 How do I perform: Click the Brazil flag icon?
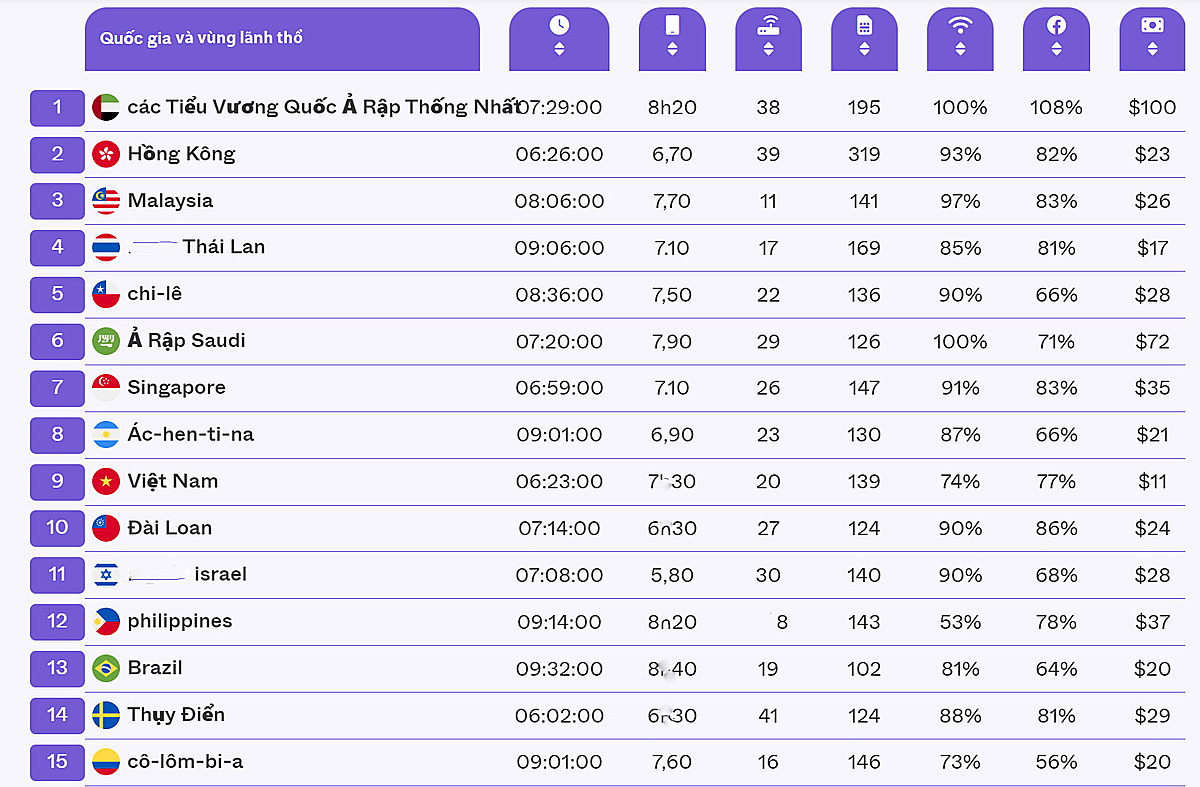click(x=106, y=668)
